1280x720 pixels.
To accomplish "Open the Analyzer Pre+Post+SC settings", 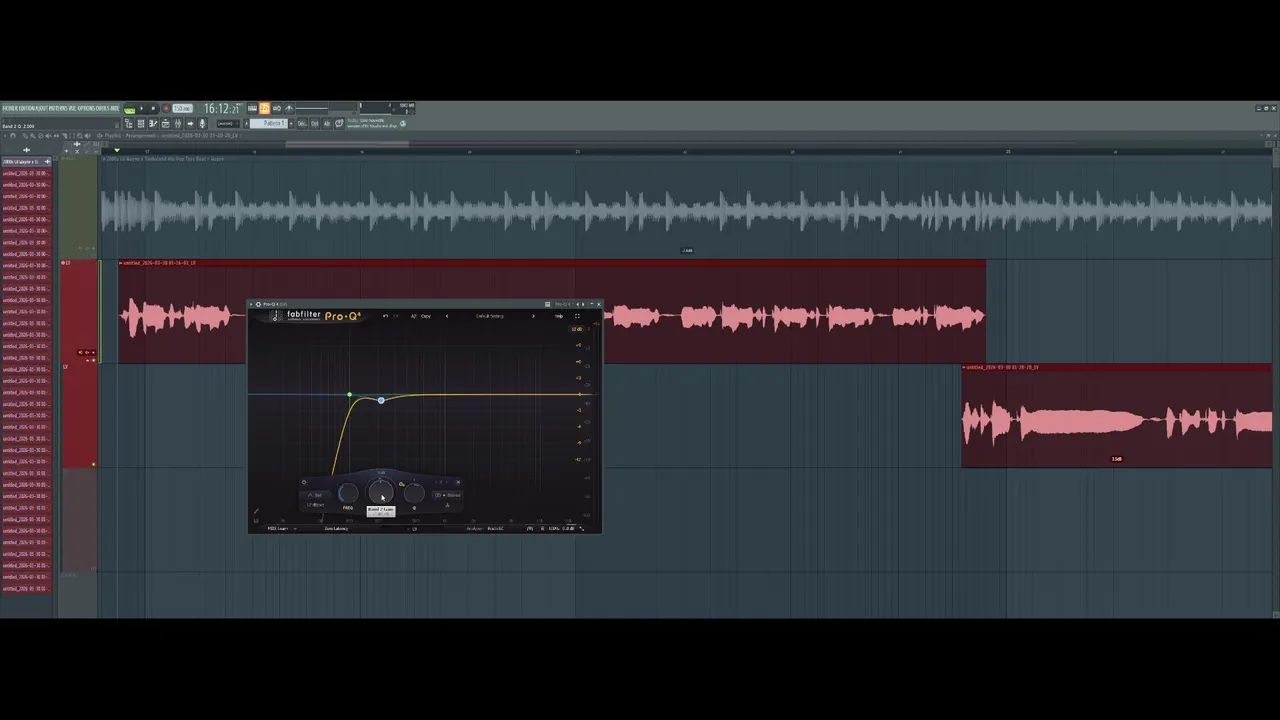I will click(x=484, y=529).
